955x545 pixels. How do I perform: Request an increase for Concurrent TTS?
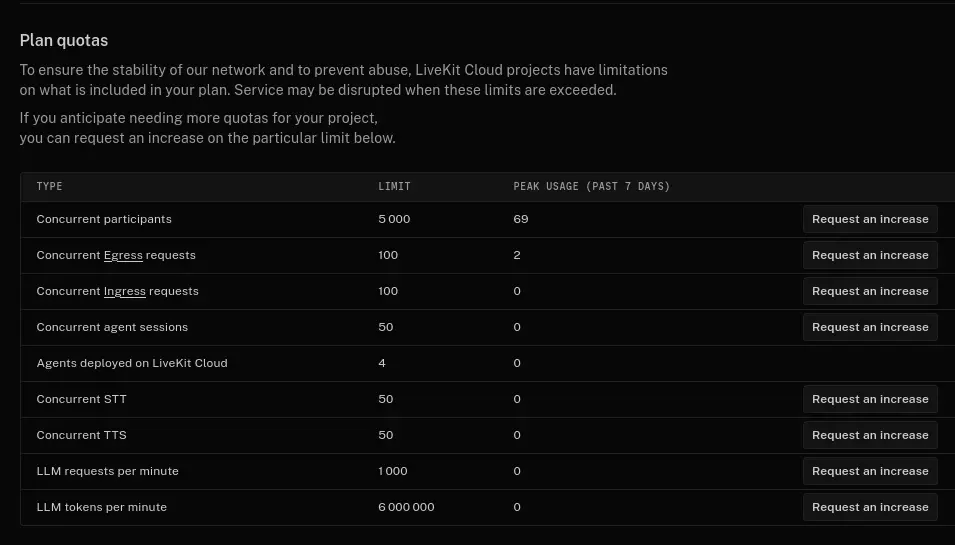click(870, 435)
